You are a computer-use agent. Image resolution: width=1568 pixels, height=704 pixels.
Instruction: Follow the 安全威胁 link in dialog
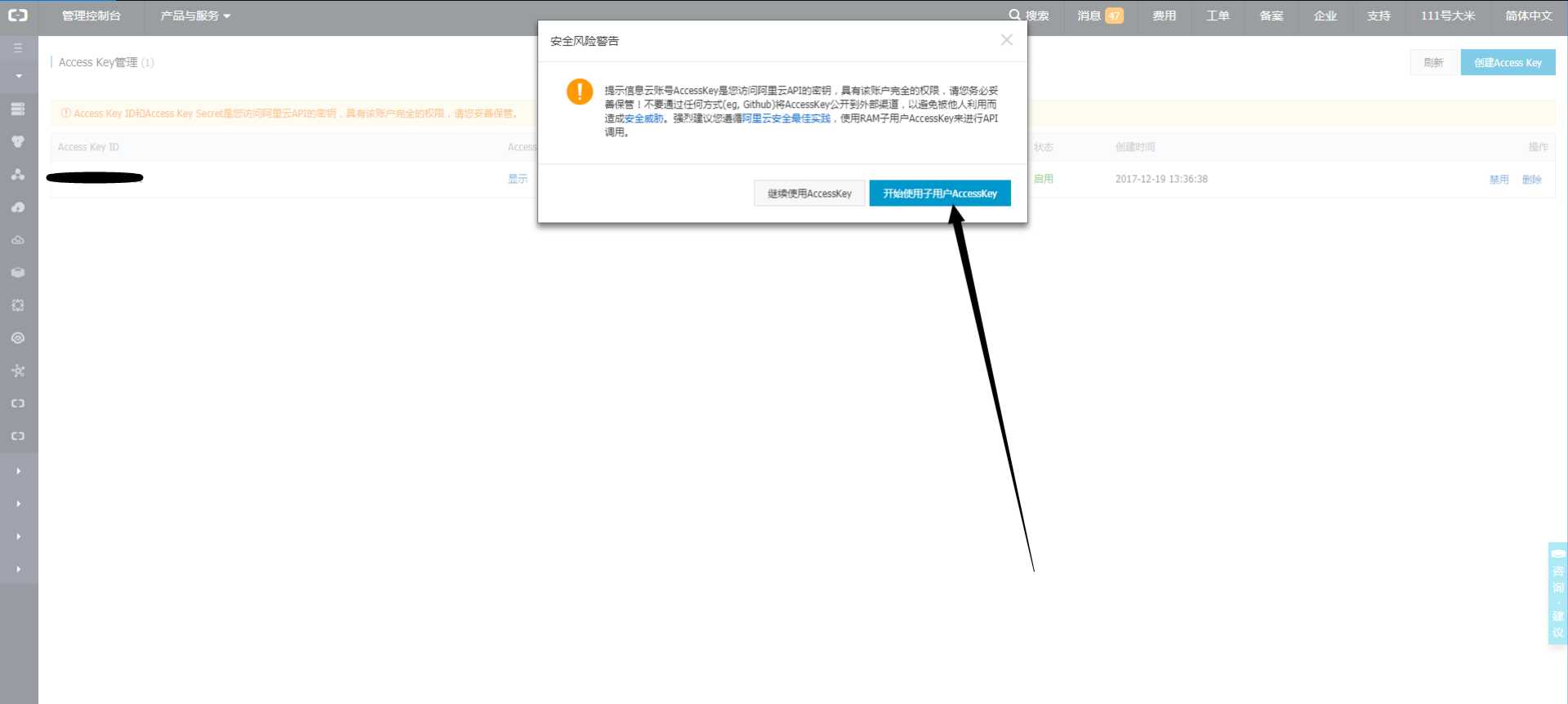644,118
